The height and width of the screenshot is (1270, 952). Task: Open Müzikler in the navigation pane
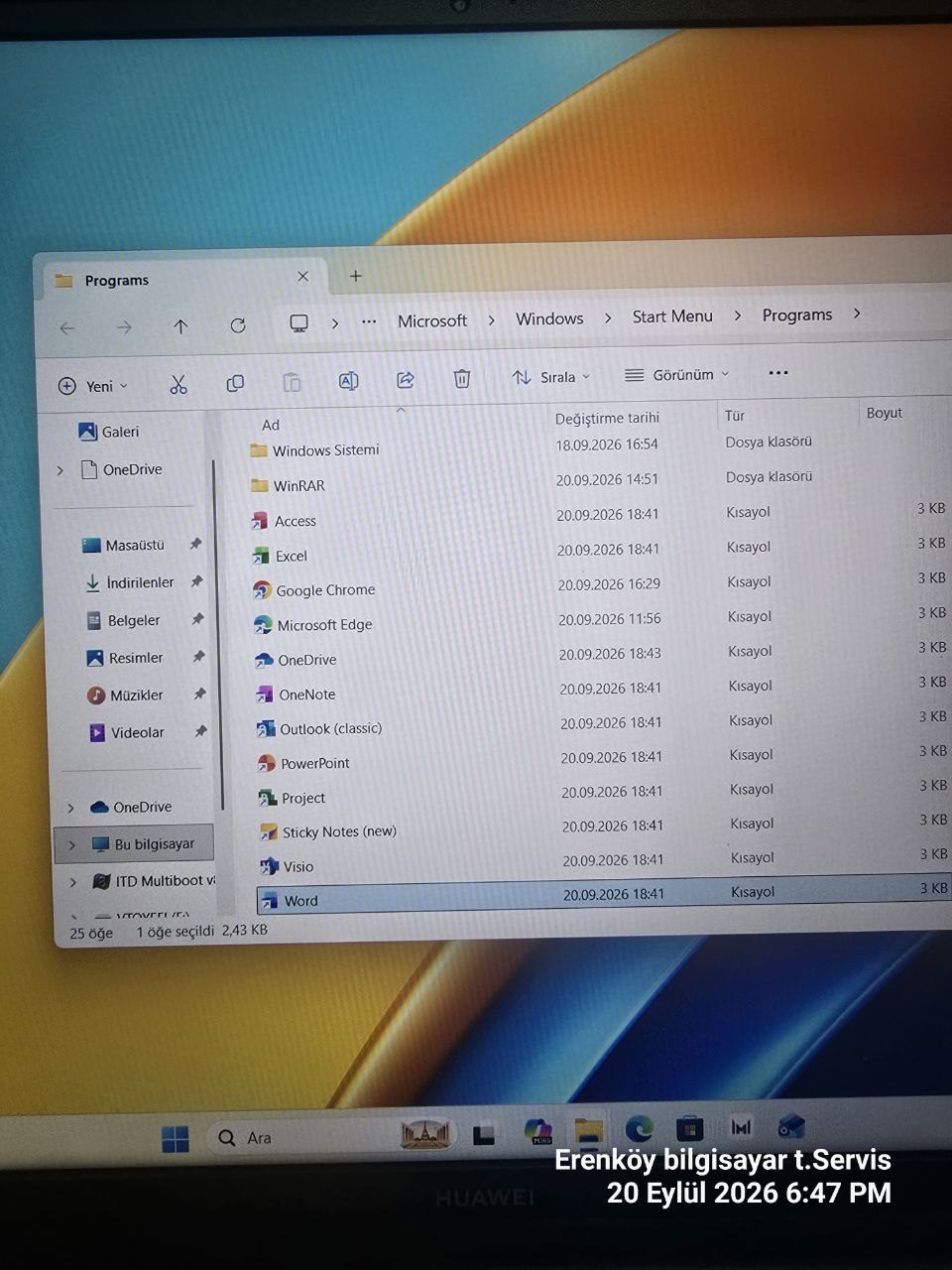click(x=125, y=696)
